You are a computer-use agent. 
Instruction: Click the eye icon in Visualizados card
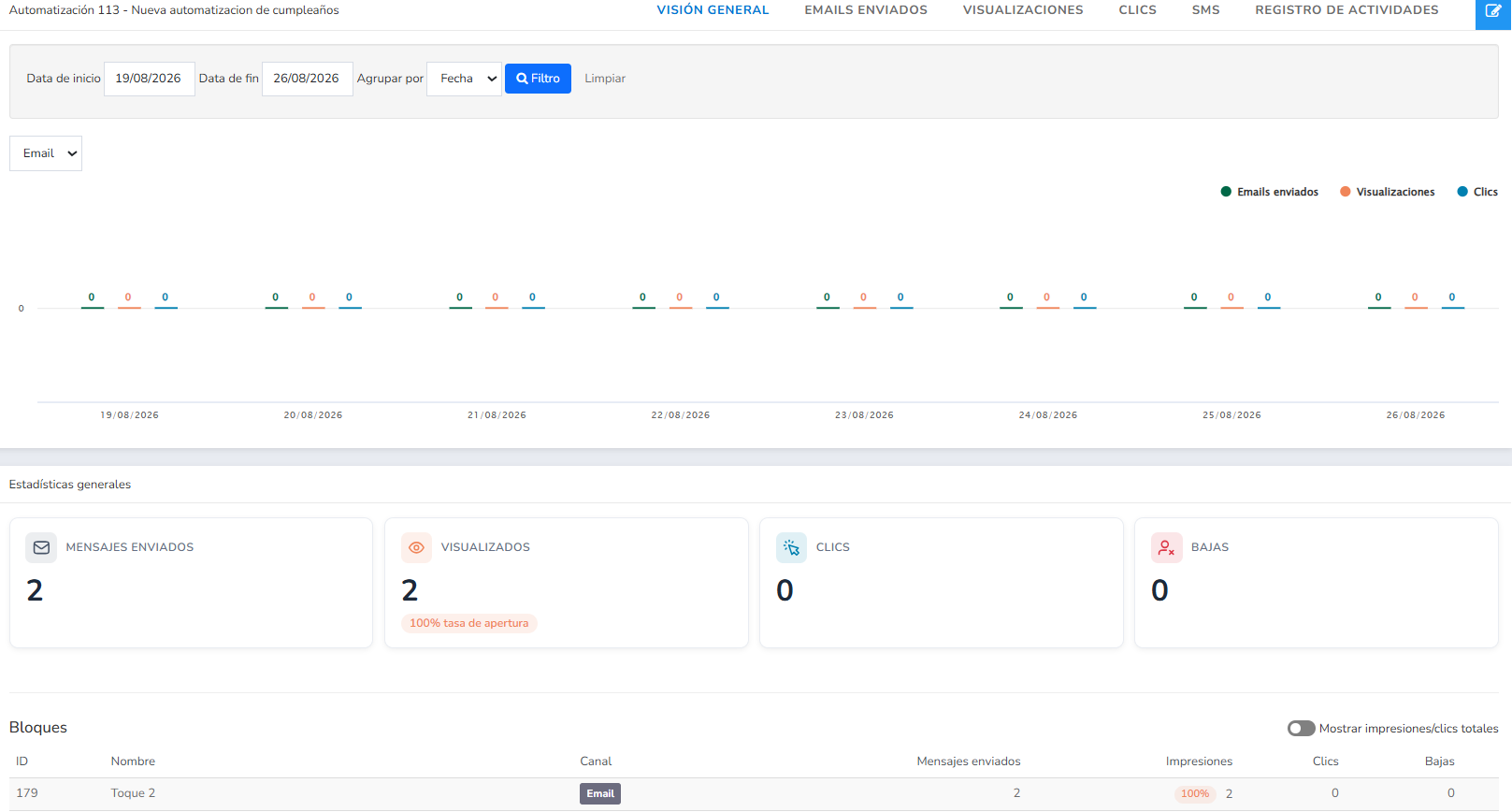coord(416,547)
